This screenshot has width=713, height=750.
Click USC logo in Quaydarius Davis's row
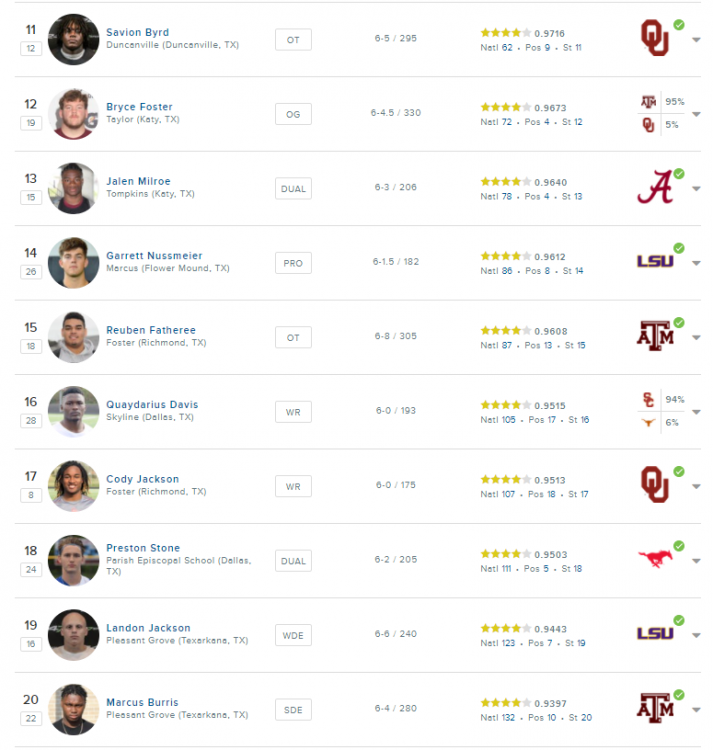648,400
